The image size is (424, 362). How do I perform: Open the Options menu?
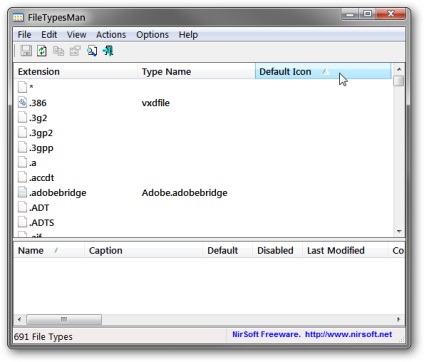coord(152,35)
